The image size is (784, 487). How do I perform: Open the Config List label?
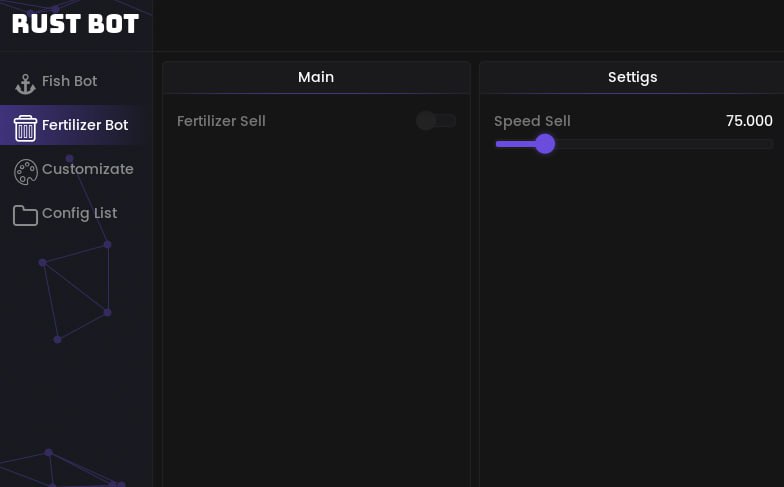[x=79, y=213]
